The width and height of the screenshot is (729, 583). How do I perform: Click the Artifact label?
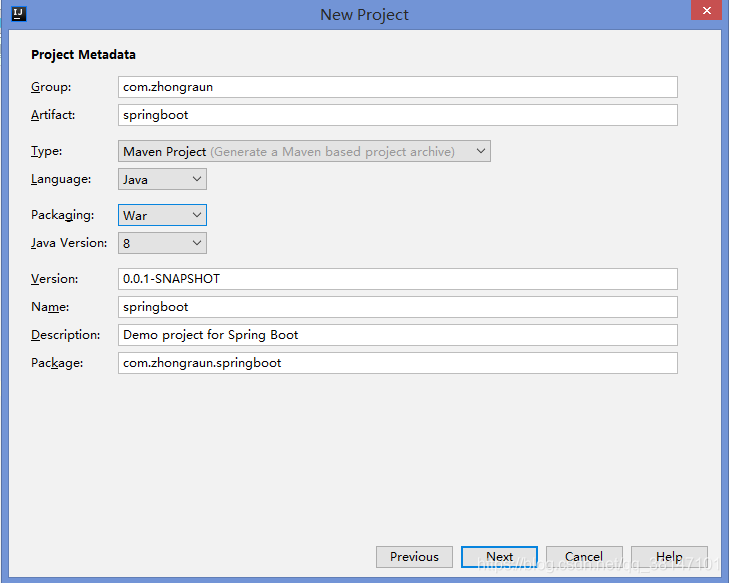53,115
